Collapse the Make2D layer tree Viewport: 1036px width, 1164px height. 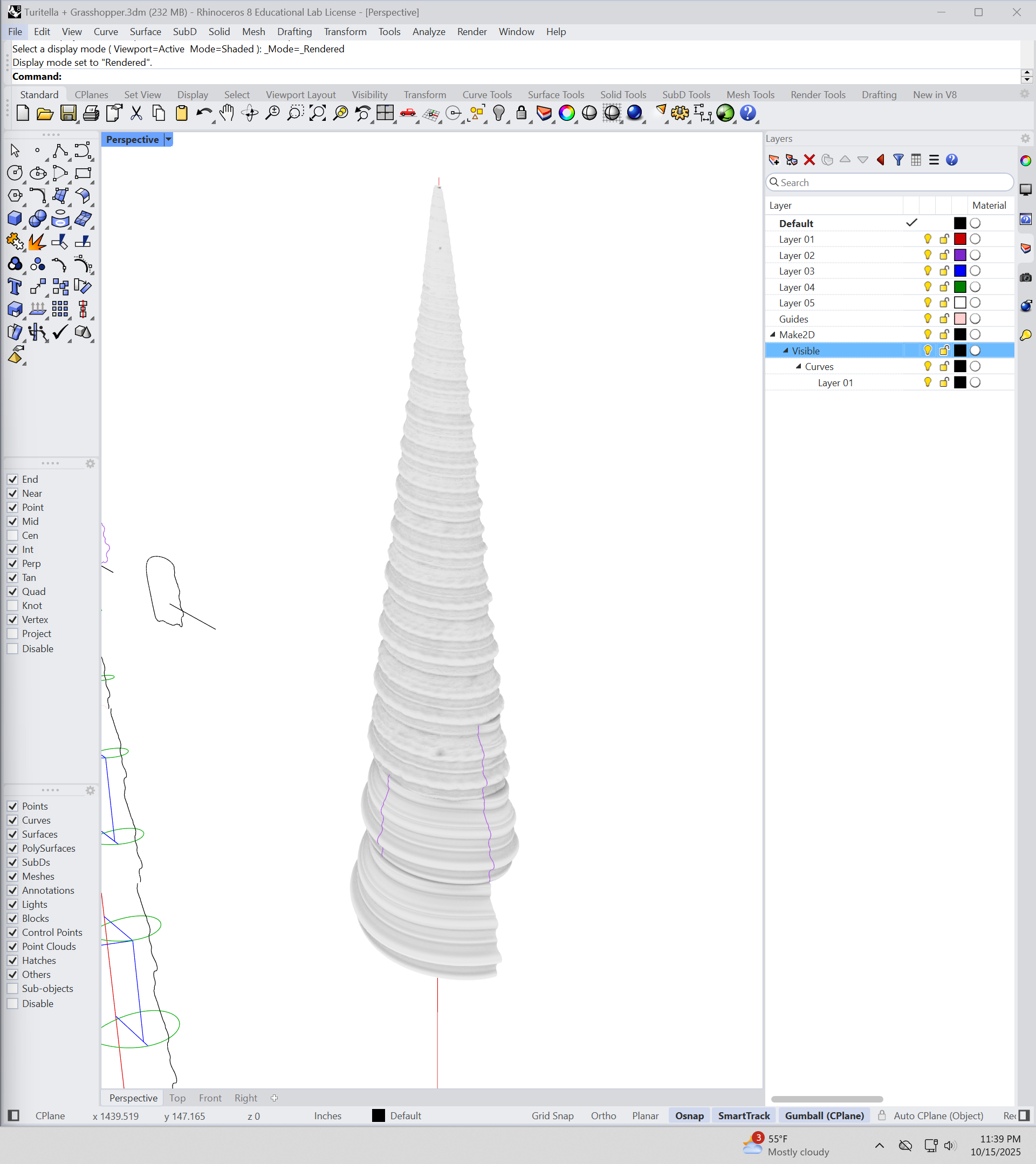tap(772, 334)
